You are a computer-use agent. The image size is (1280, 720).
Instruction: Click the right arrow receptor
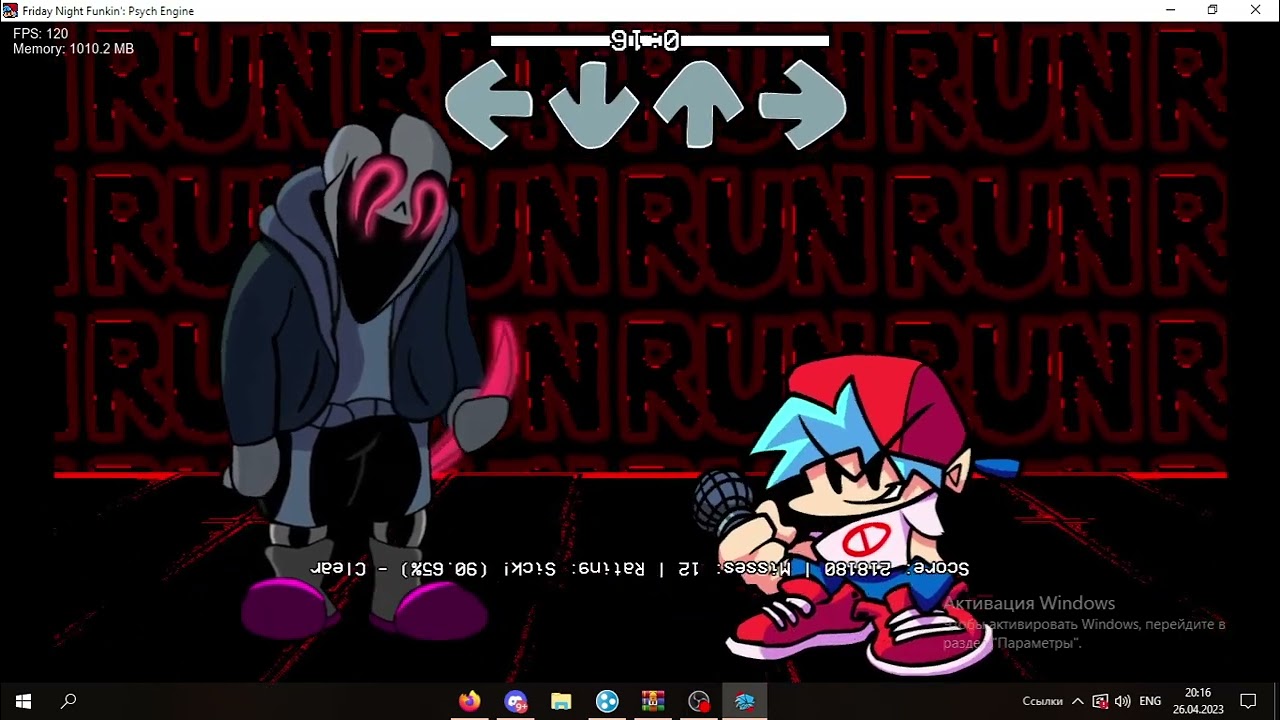803,104
